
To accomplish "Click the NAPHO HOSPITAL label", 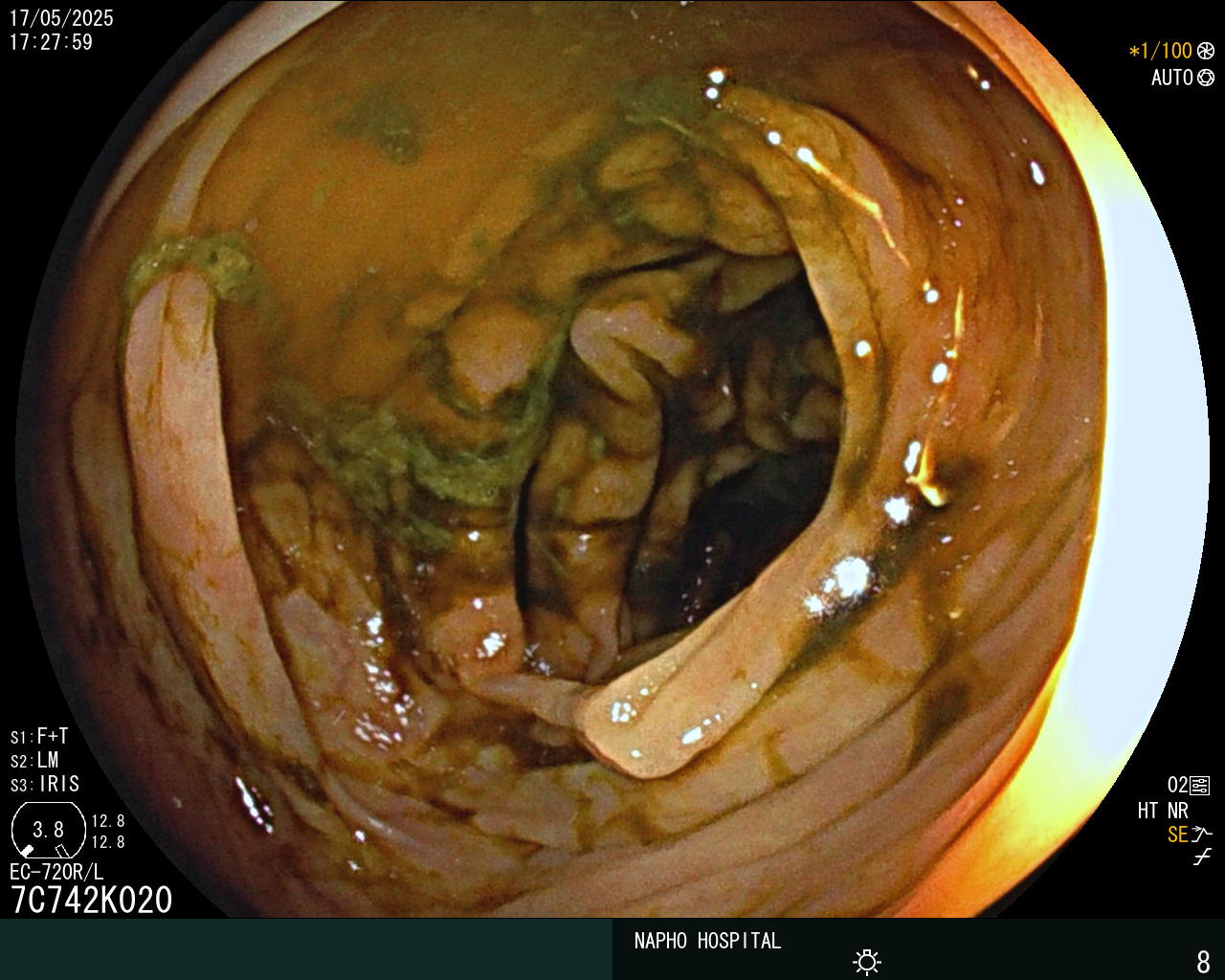I will coord(707,941).
